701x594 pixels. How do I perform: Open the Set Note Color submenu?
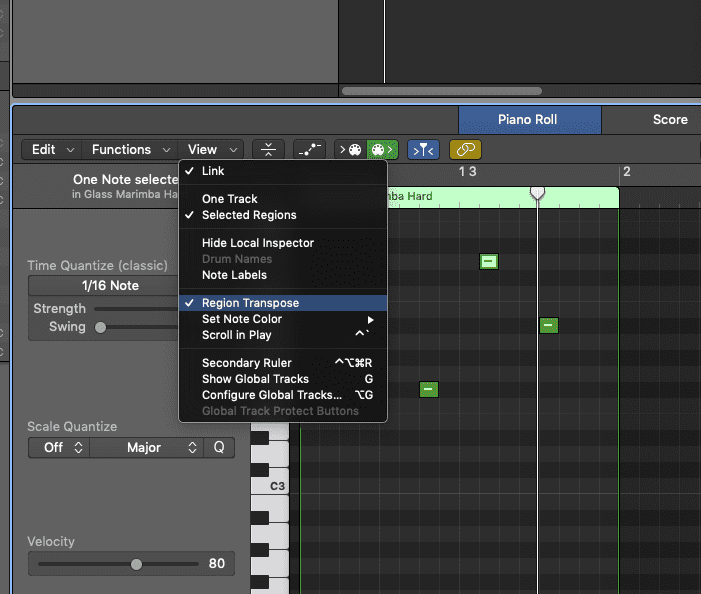tap(283, 319)
